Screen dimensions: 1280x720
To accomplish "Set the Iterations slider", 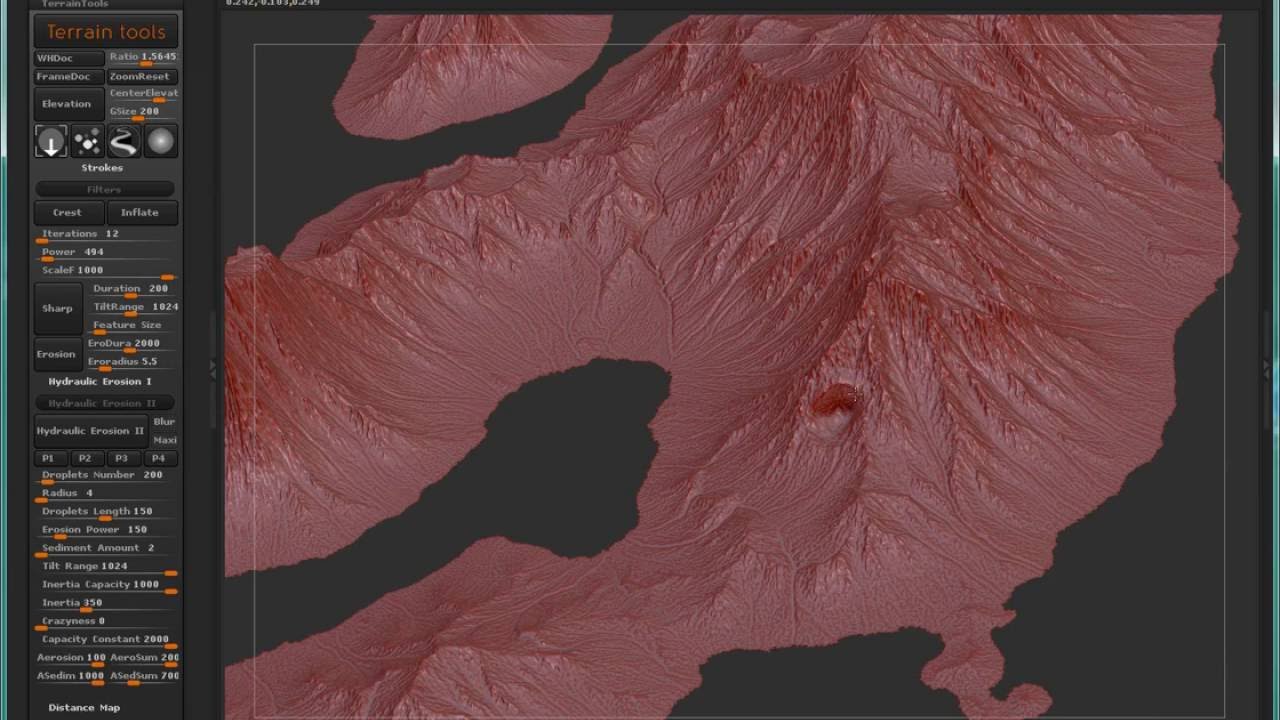I will click(106, 235).
